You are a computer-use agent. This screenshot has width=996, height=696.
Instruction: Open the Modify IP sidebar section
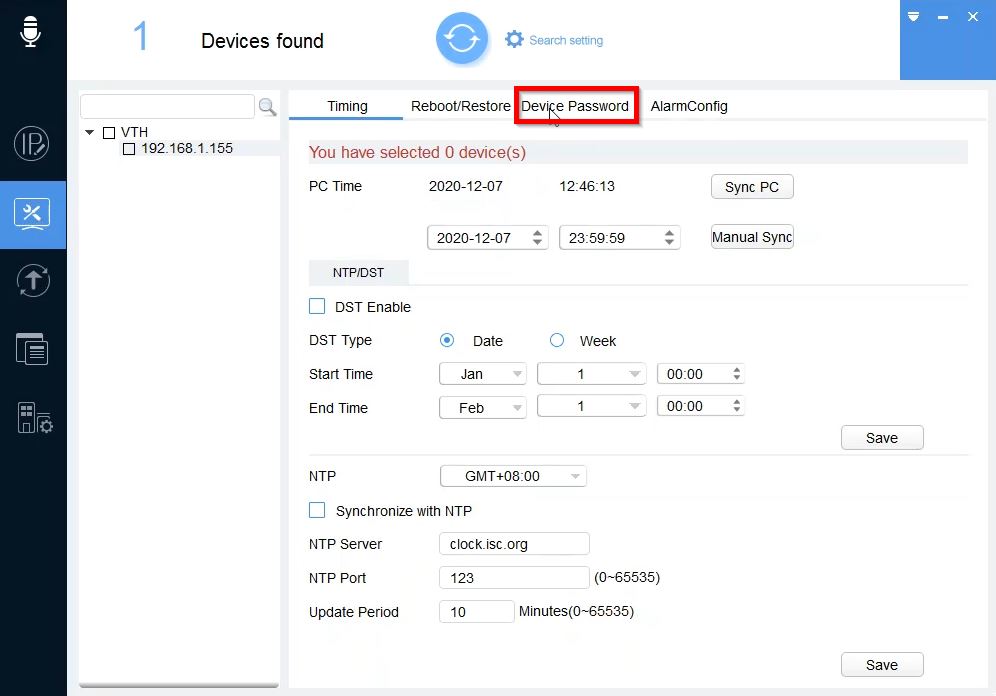(32, 144)
